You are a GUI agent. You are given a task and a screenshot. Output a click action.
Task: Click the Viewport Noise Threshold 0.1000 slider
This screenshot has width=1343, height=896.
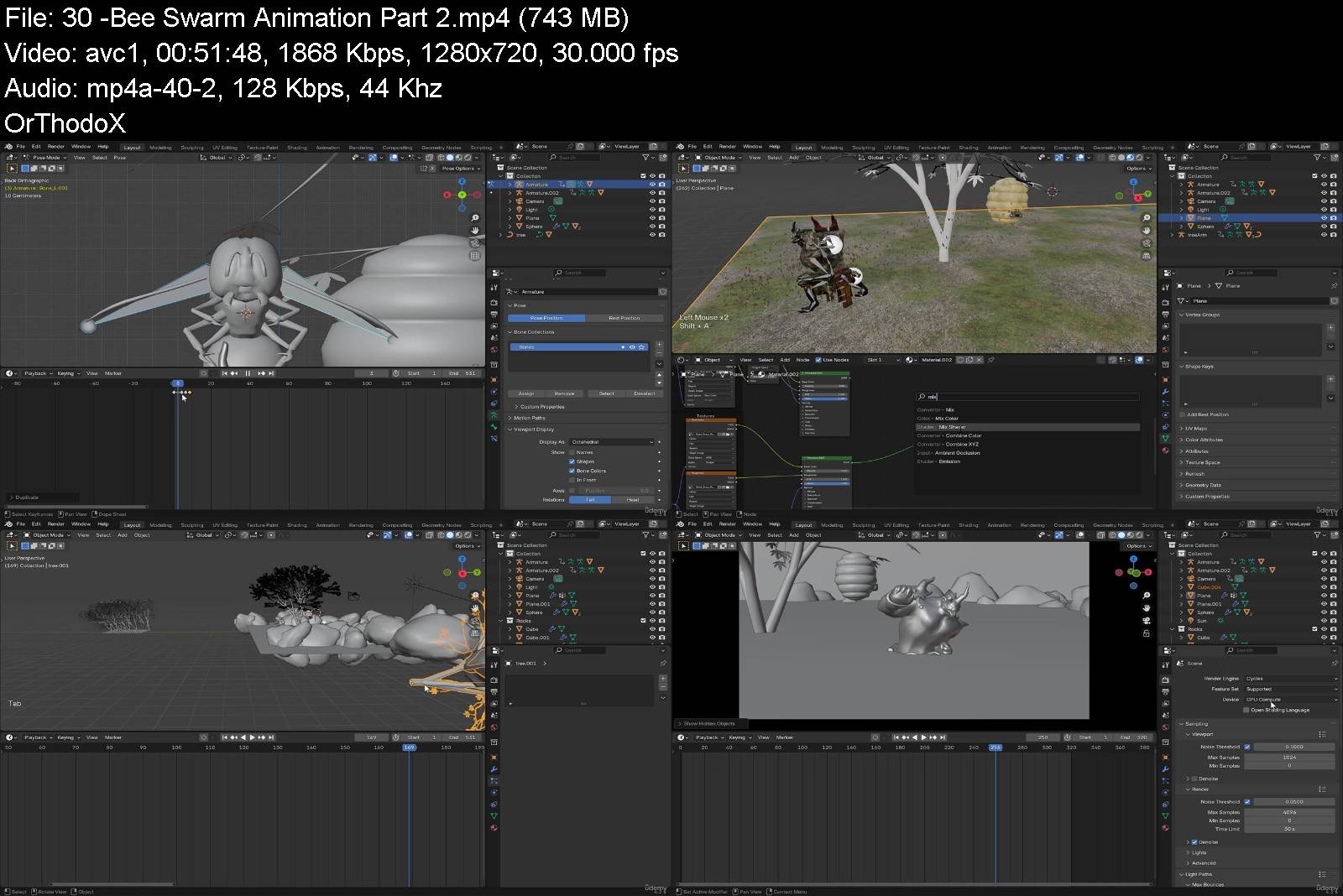pyautogui.click(x=1293, y=747)
